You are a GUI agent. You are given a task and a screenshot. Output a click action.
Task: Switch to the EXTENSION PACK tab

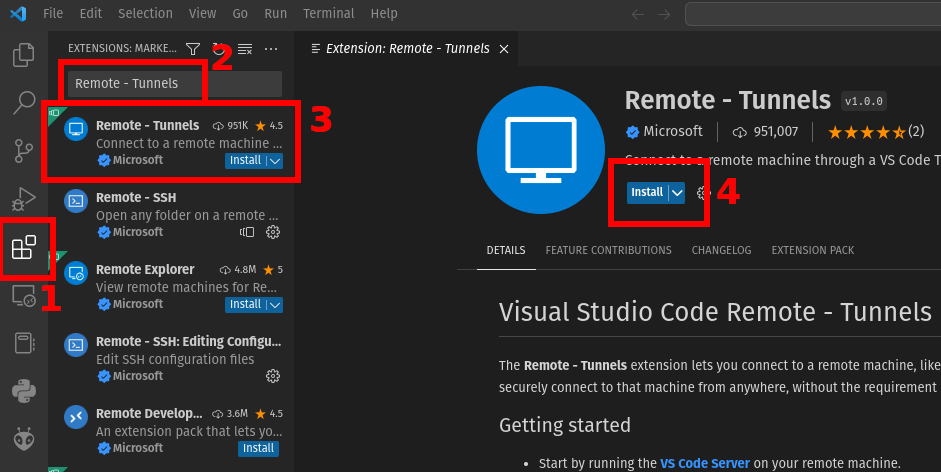(813, 250)
